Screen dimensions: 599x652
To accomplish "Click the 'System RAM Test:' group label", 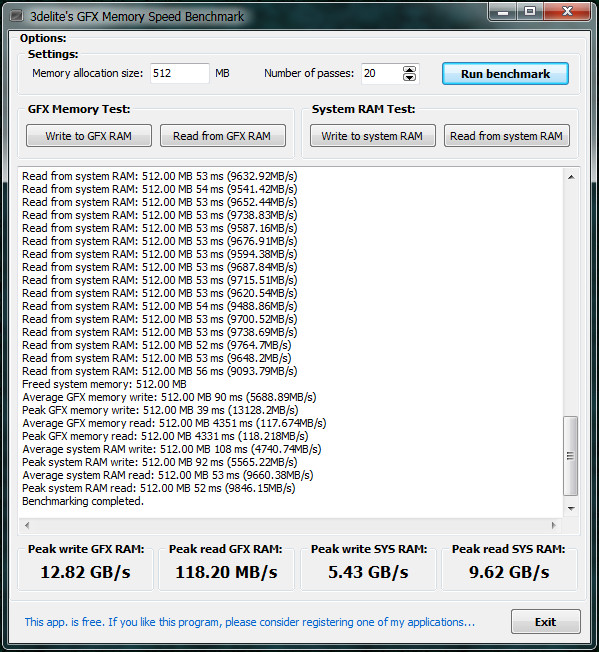I will (364, 109).
